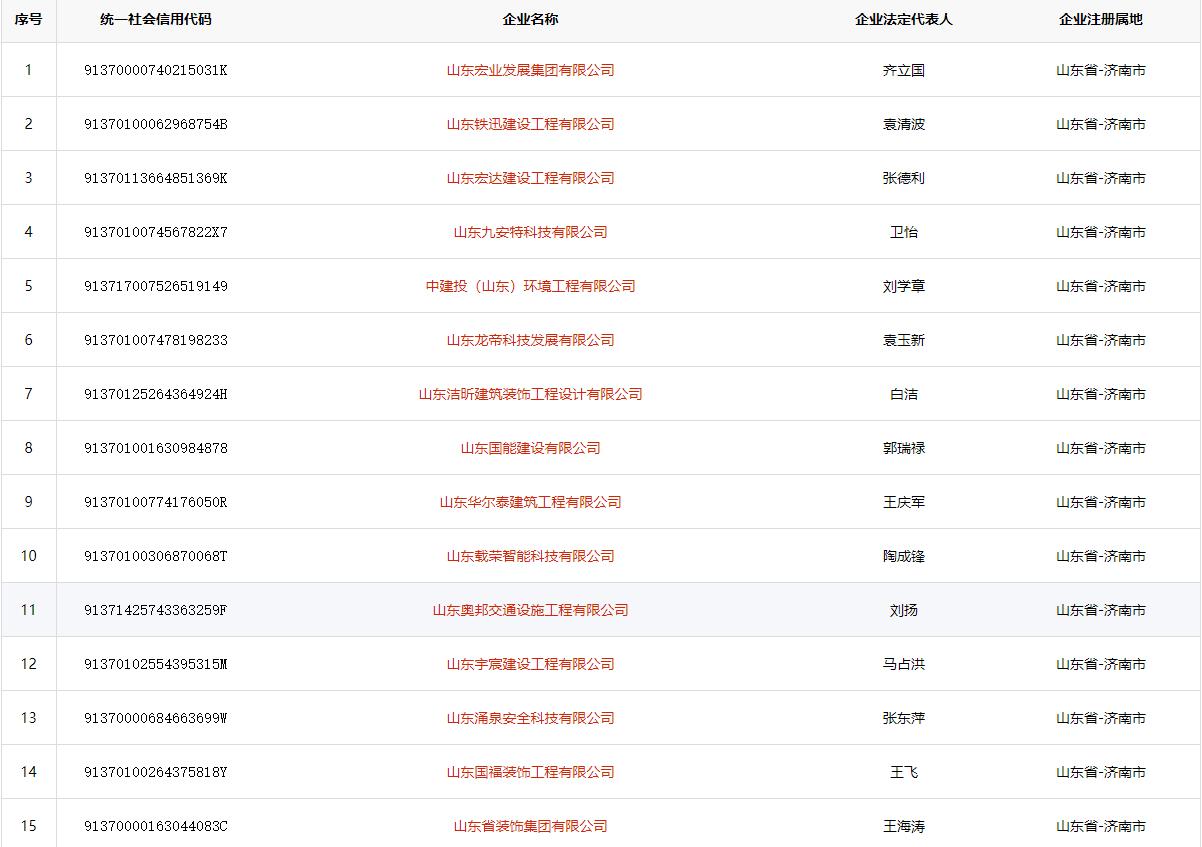
Task: Open 山东宇宸建设工程有限公司 link
Action: click(x=530, y=664)
